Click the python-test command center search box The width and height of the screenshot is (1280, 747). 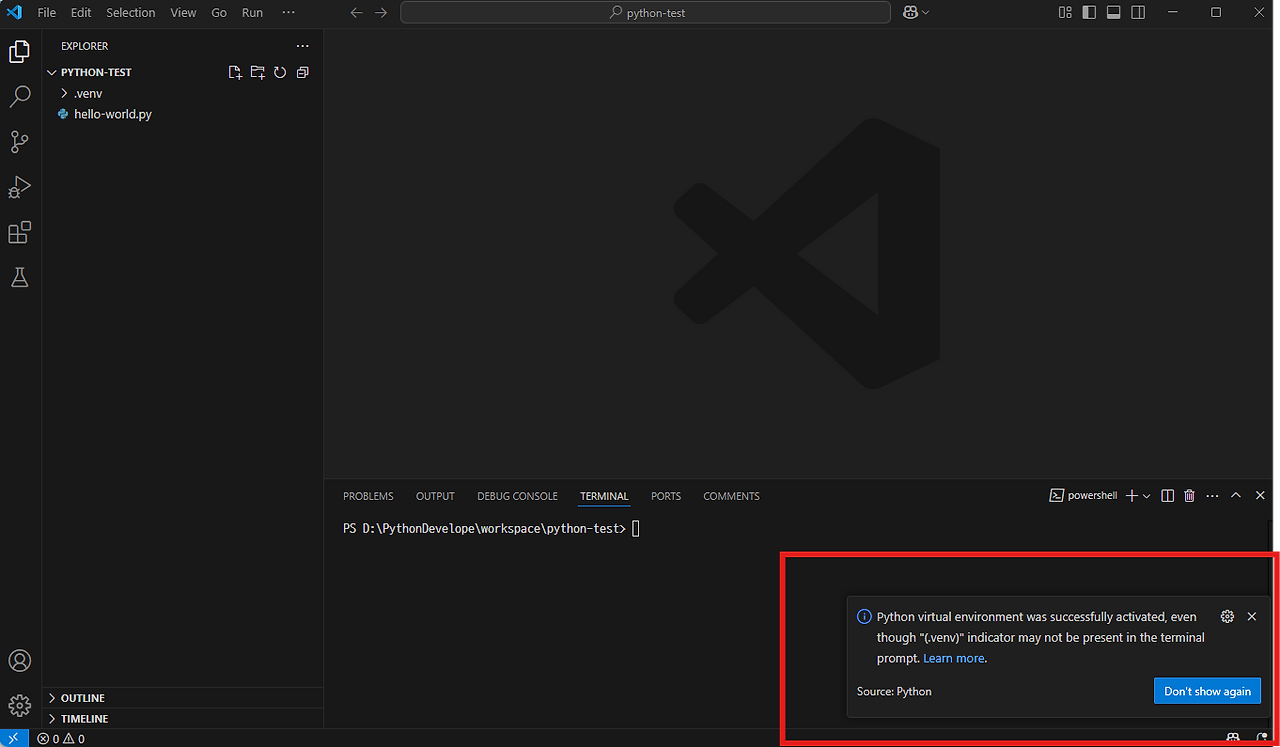[645, 13]
